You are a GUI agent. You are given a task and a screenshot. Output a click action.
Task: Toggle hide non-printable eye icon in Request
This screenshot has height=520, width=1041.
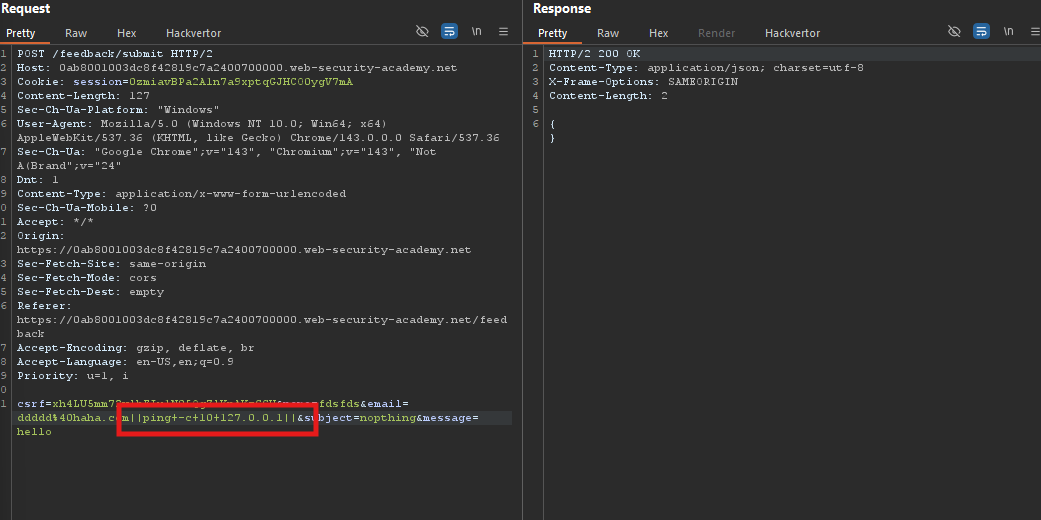[x=422, y=31]
